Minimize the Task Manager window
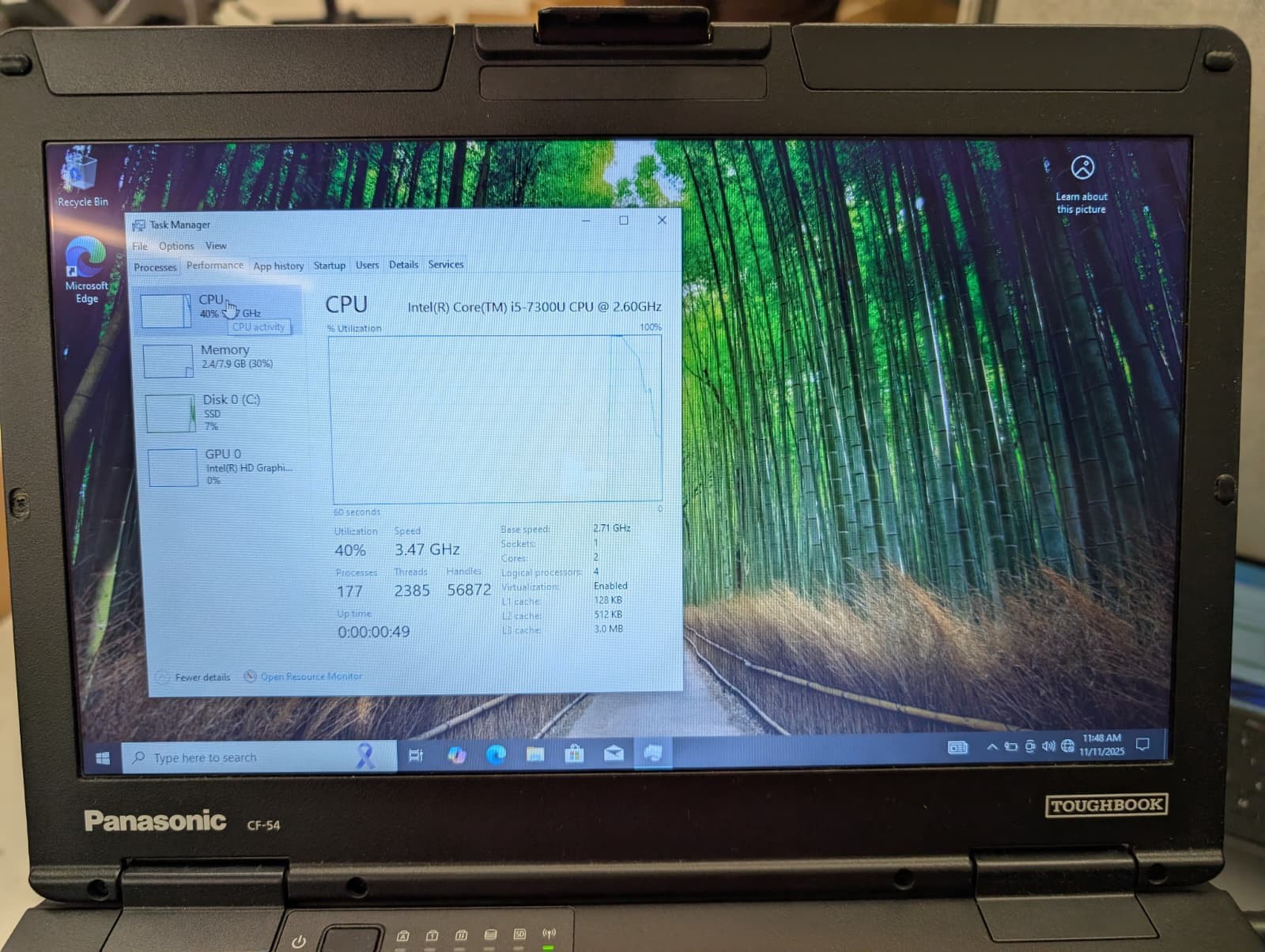This screenshot has width=1265, height=952. 587,221
